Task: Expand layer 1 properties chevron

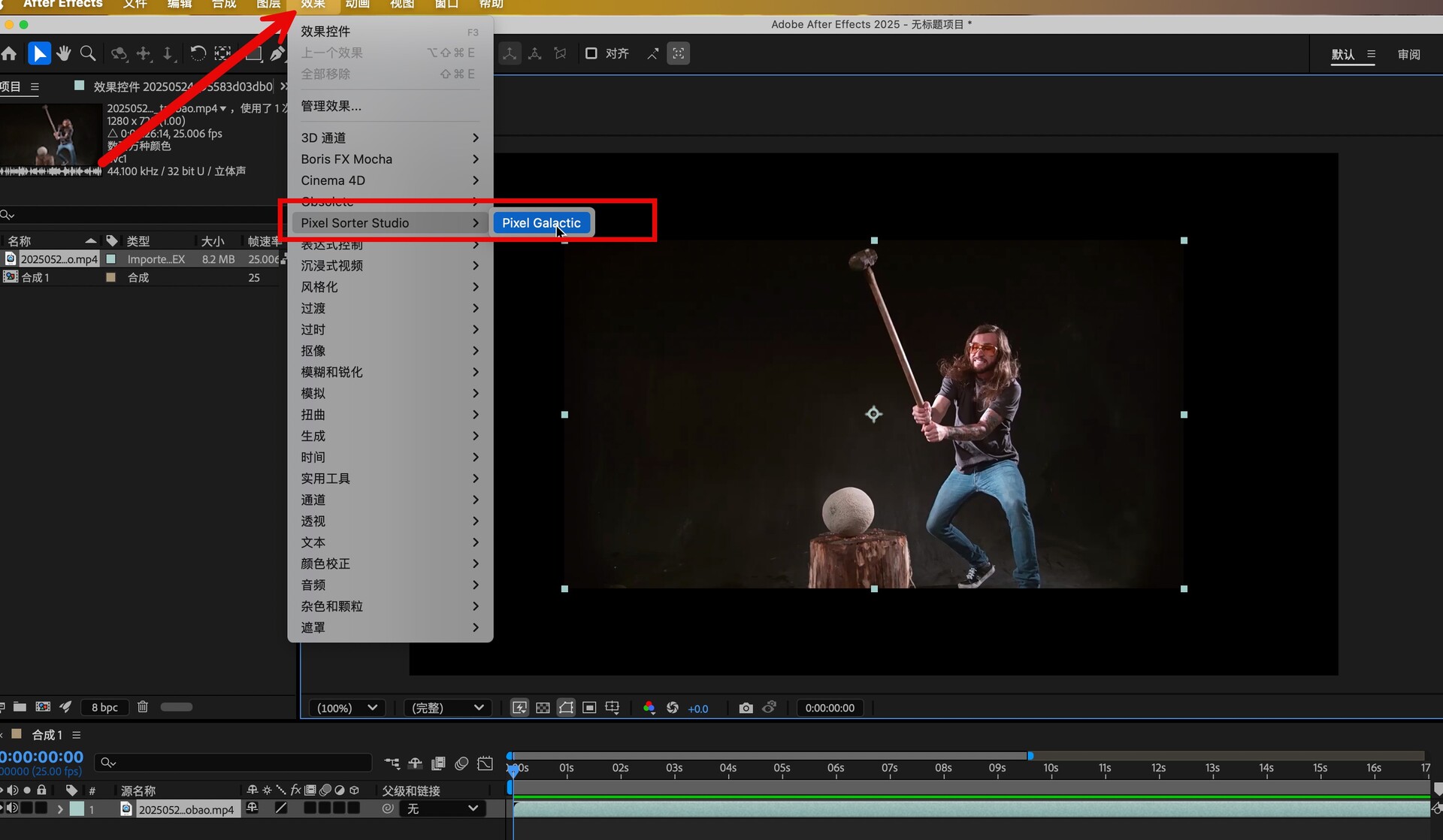Action: coord(60,809)
